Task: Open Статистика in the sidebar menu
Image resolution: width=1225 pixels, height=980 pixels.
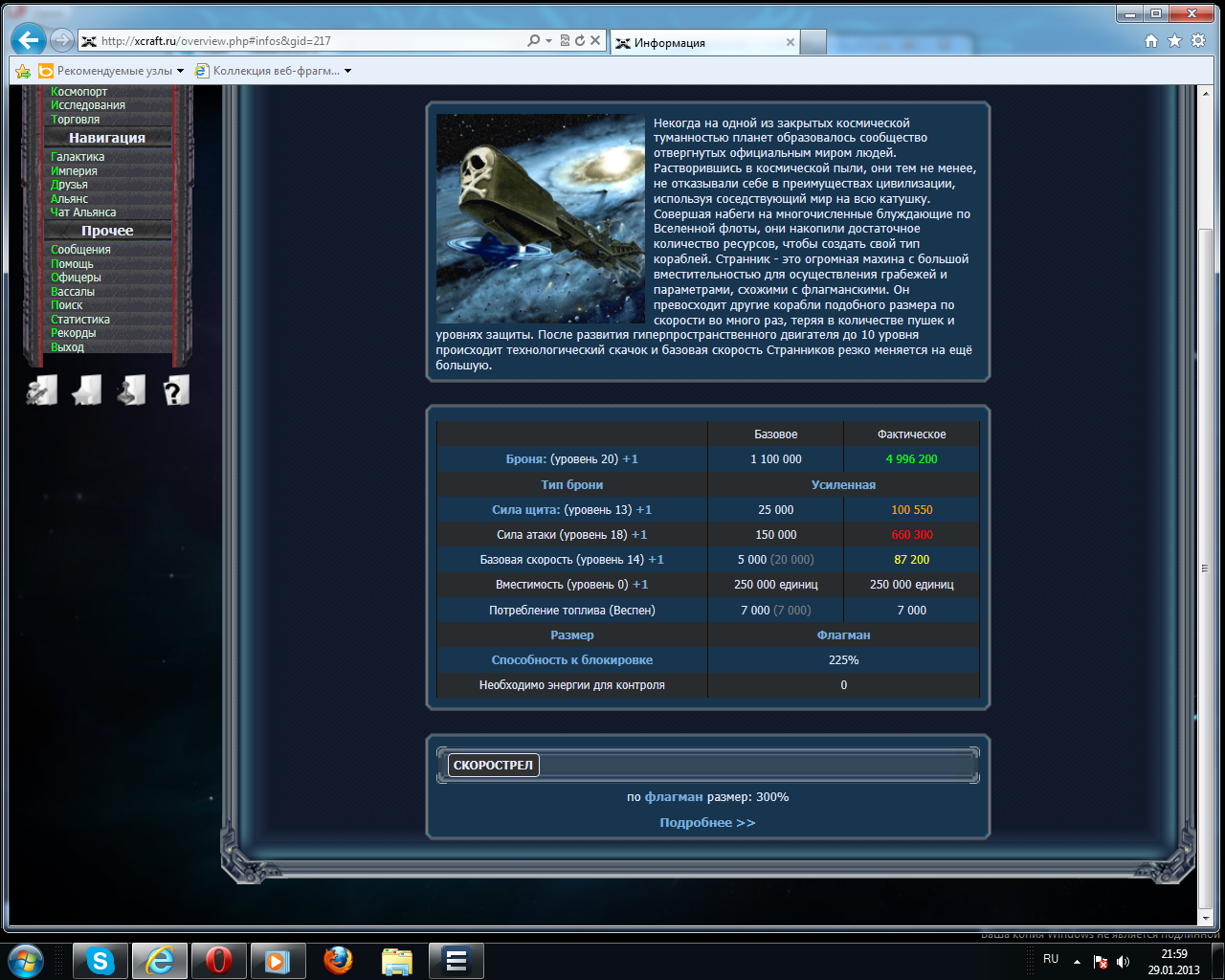Action: pos(79,320)
